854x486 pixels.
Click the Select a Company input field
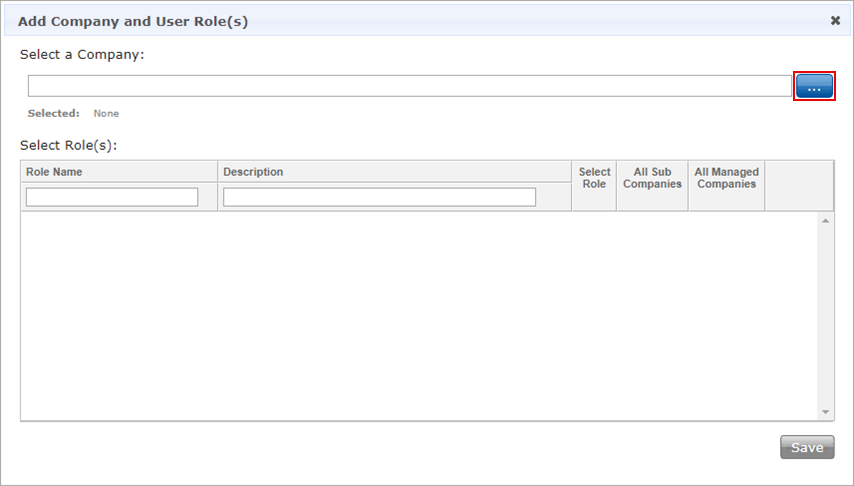pos(410,86)
